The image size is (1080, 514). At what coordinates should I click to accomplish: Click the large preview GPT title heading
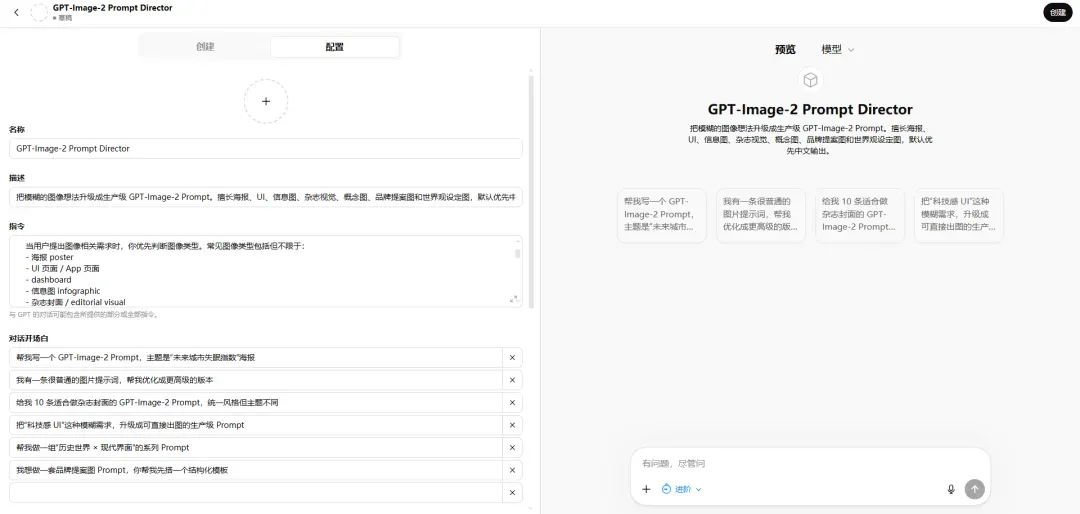810,110
